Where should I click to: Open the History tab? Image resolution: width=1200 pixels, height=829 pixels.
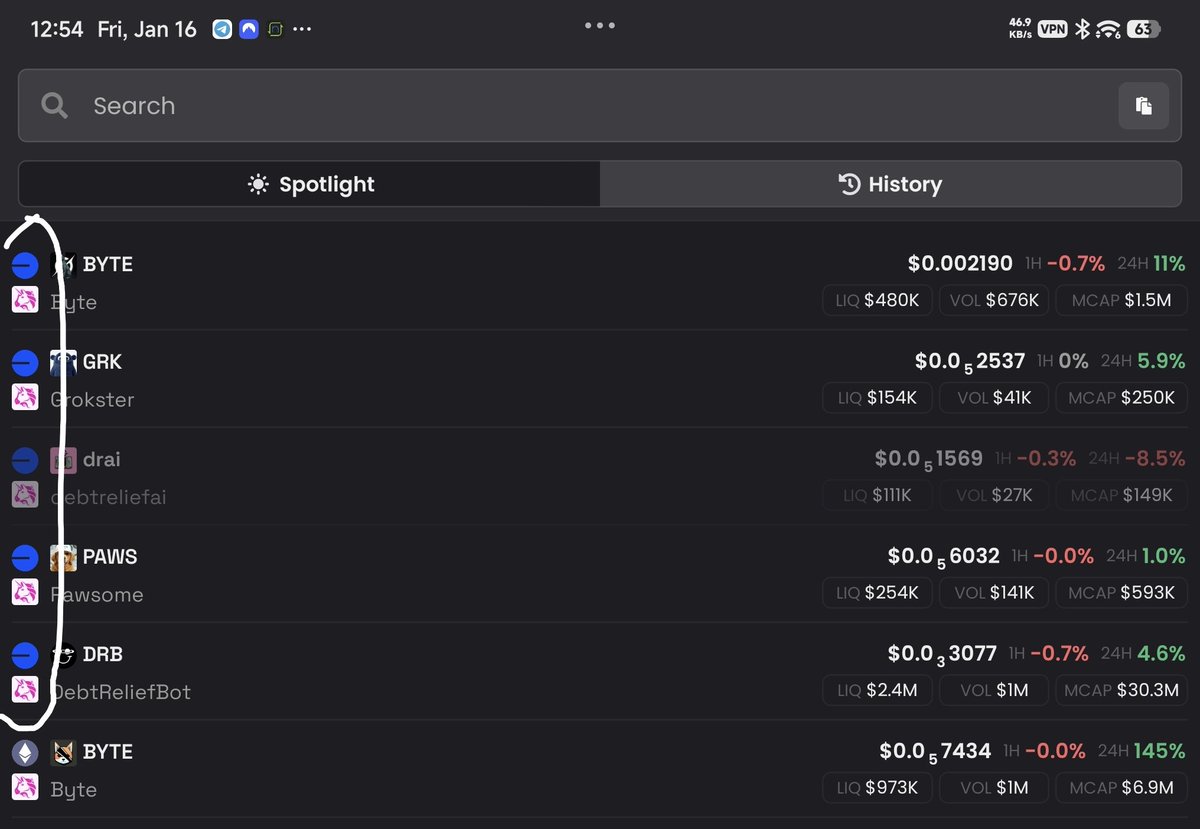(x=890, y=184)
